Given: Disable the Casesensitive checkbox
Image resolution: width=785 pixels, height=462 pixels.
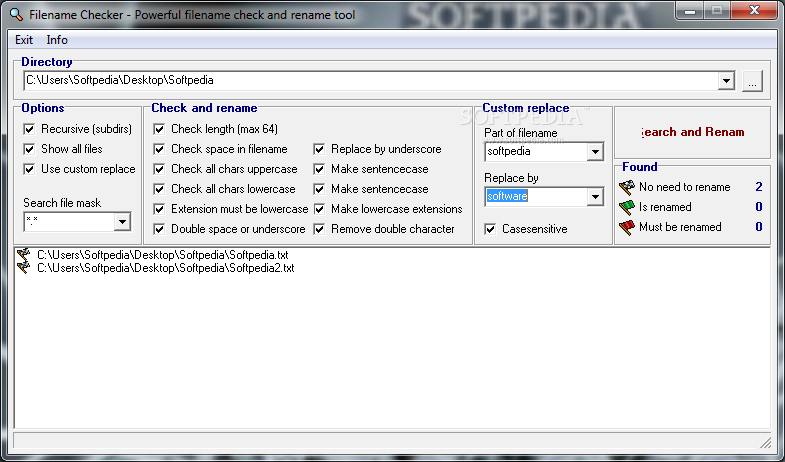Looking at the screenshot, I should pyautogui.click(x=490, y=229).
